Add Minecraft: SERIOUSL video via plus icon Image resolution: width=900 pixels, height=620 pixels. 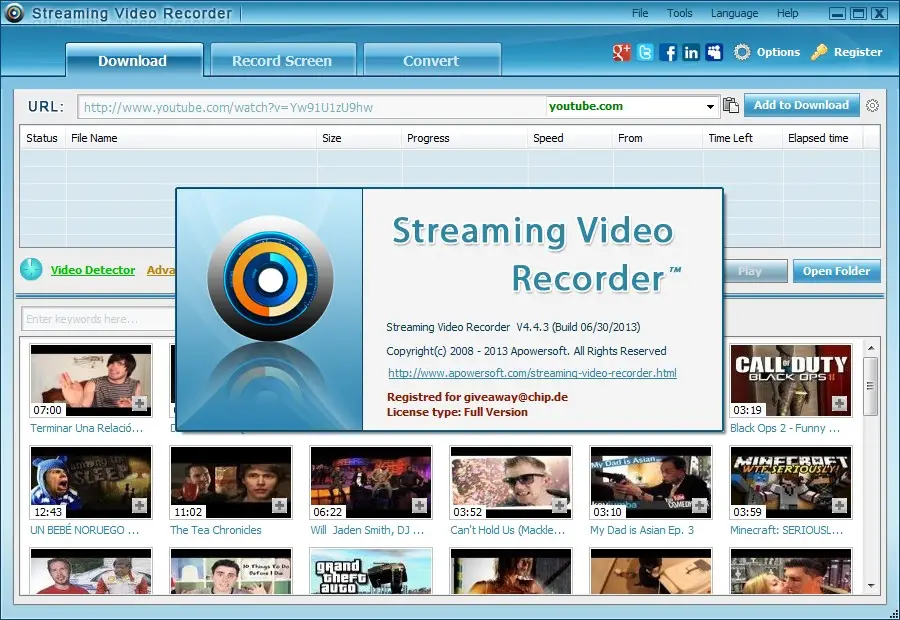coord(839,505)
